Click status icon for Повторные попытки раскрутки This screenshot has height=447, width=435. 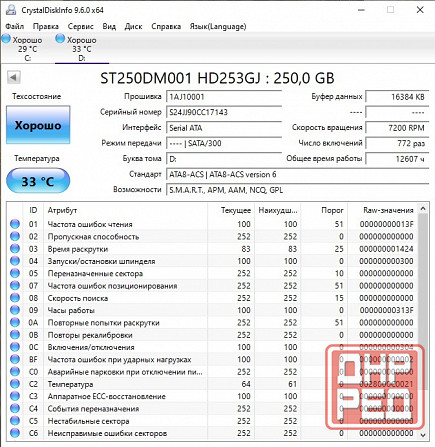pyautogui.click(x=15, y=322)
